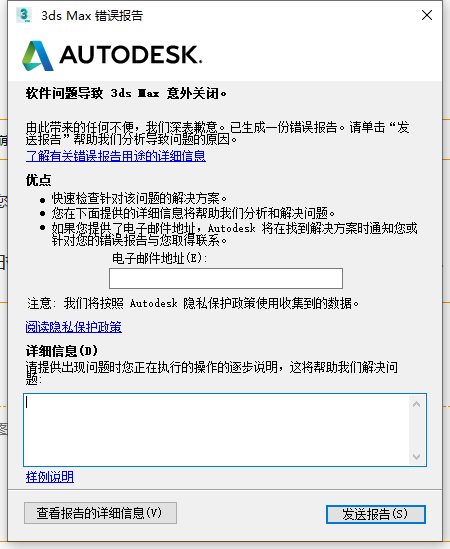Image resolution: width=450 pixels, height=549 pixels.
Task: Click inside the 详细信息 description text area
Action: [217, 430]
